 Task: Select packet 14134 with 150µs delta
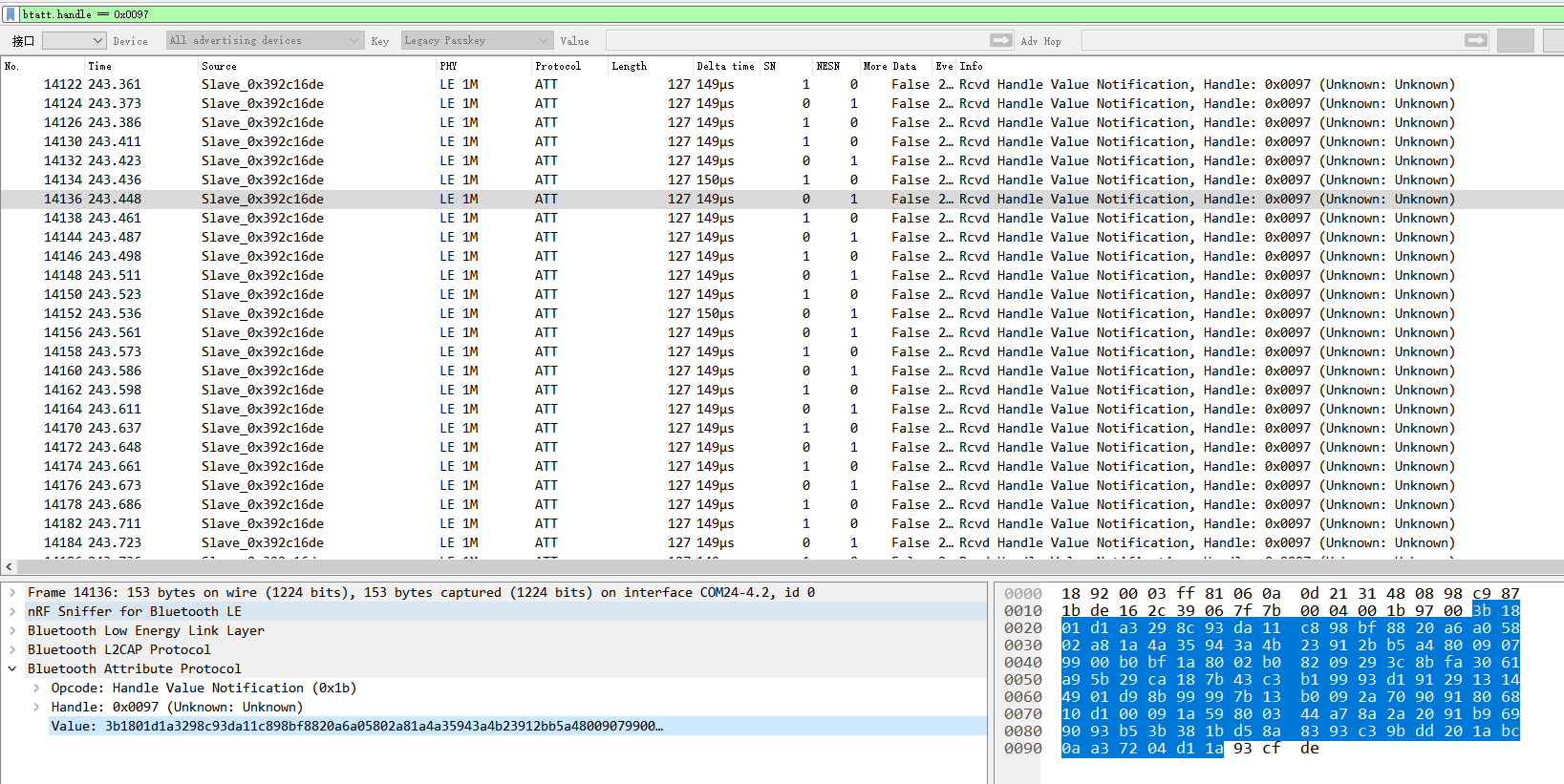[x=782, y=180]
